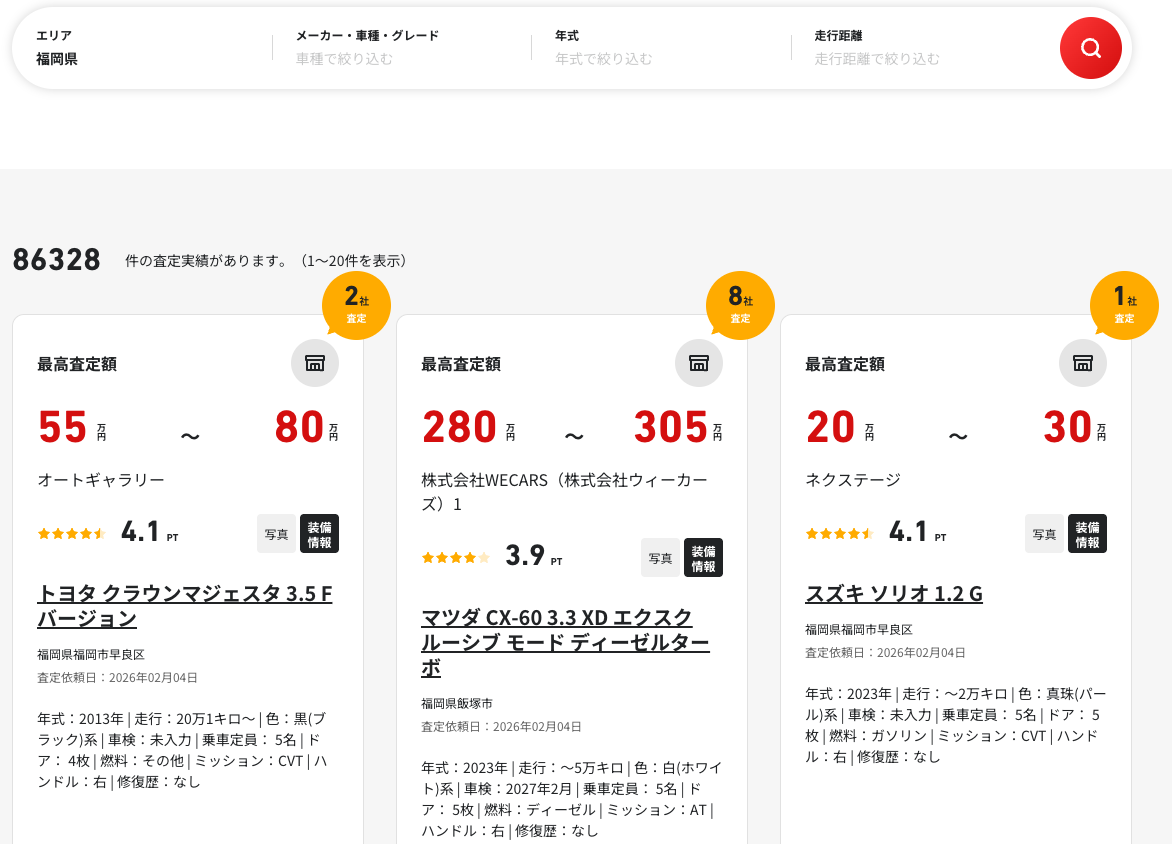Select 装備情報 tab on Suzuki Solio card
Screen dimensions: 1172x844
[1087, 534]
